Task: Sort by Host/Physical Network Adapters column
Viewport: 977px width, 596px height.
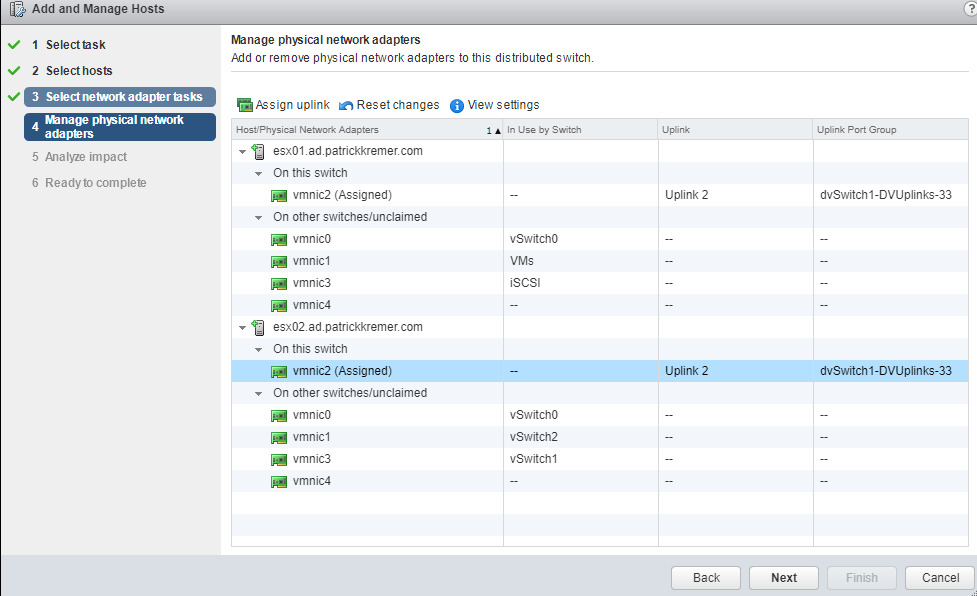Action: (x=360, y=130)
